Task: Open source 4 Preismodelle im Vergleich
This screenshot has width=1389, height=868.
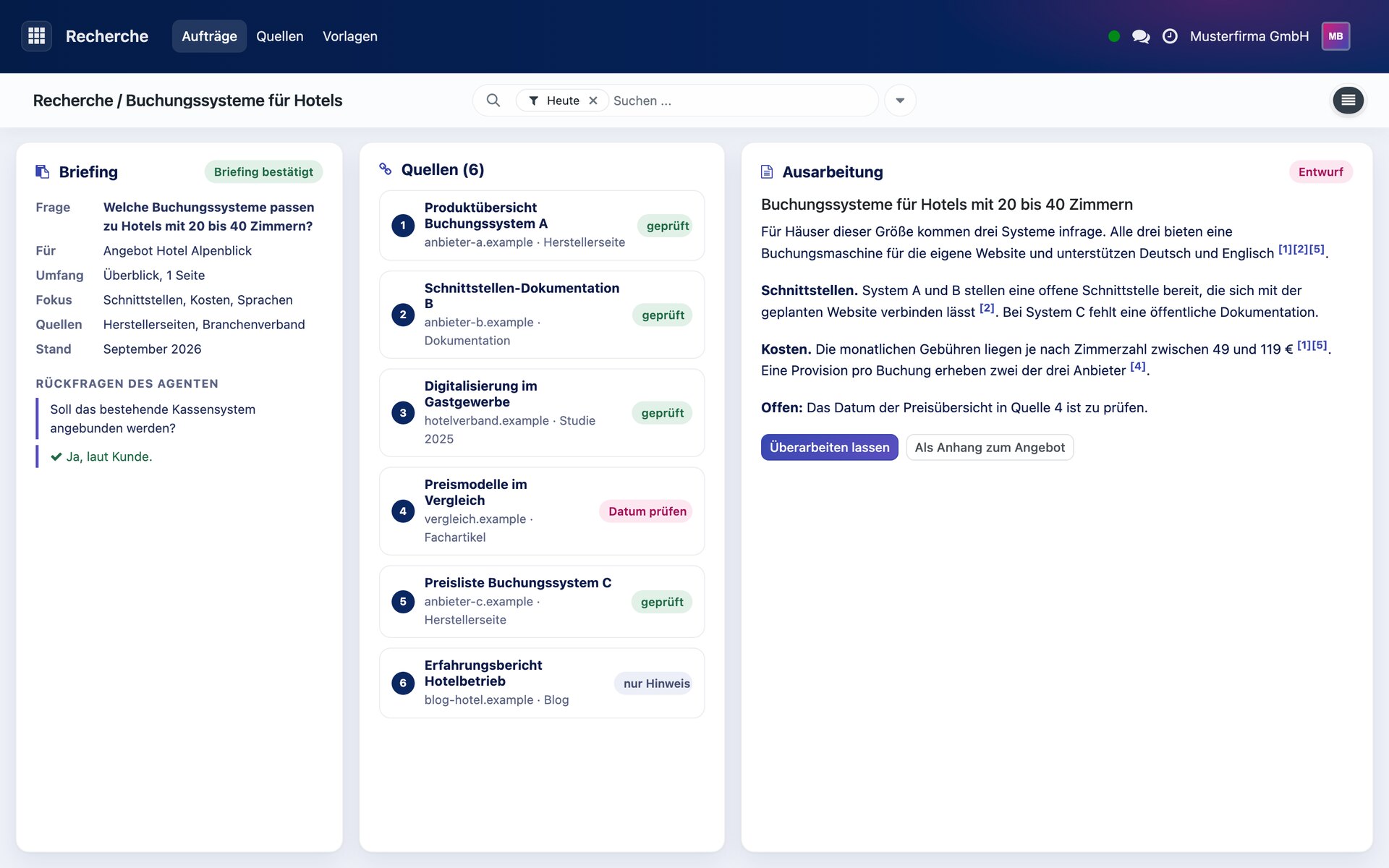Action: point(542,511)
